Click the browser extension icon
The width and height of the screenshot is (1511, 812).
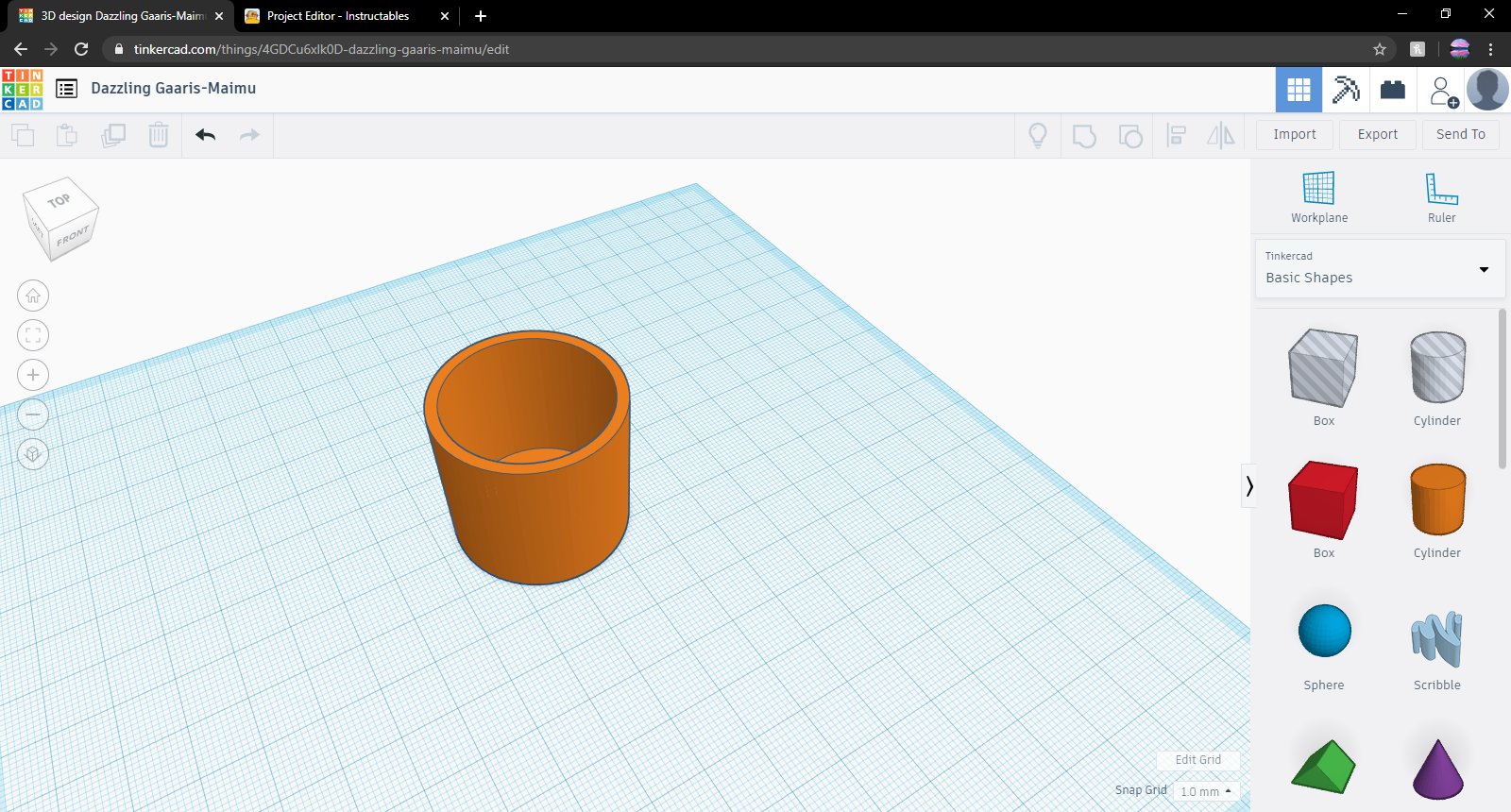pyautogui.click(x=1418, y=49)
